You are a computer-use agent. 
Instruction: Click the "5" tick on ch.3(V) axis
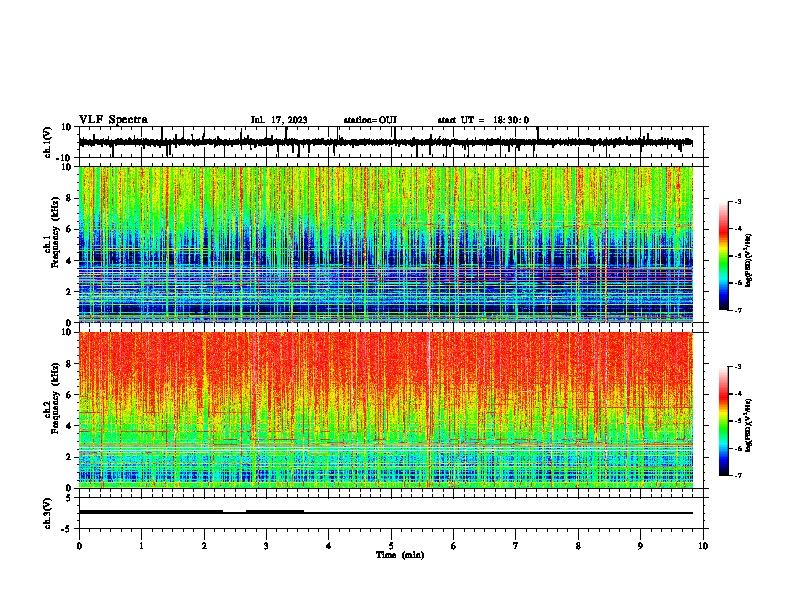point(69,498)
